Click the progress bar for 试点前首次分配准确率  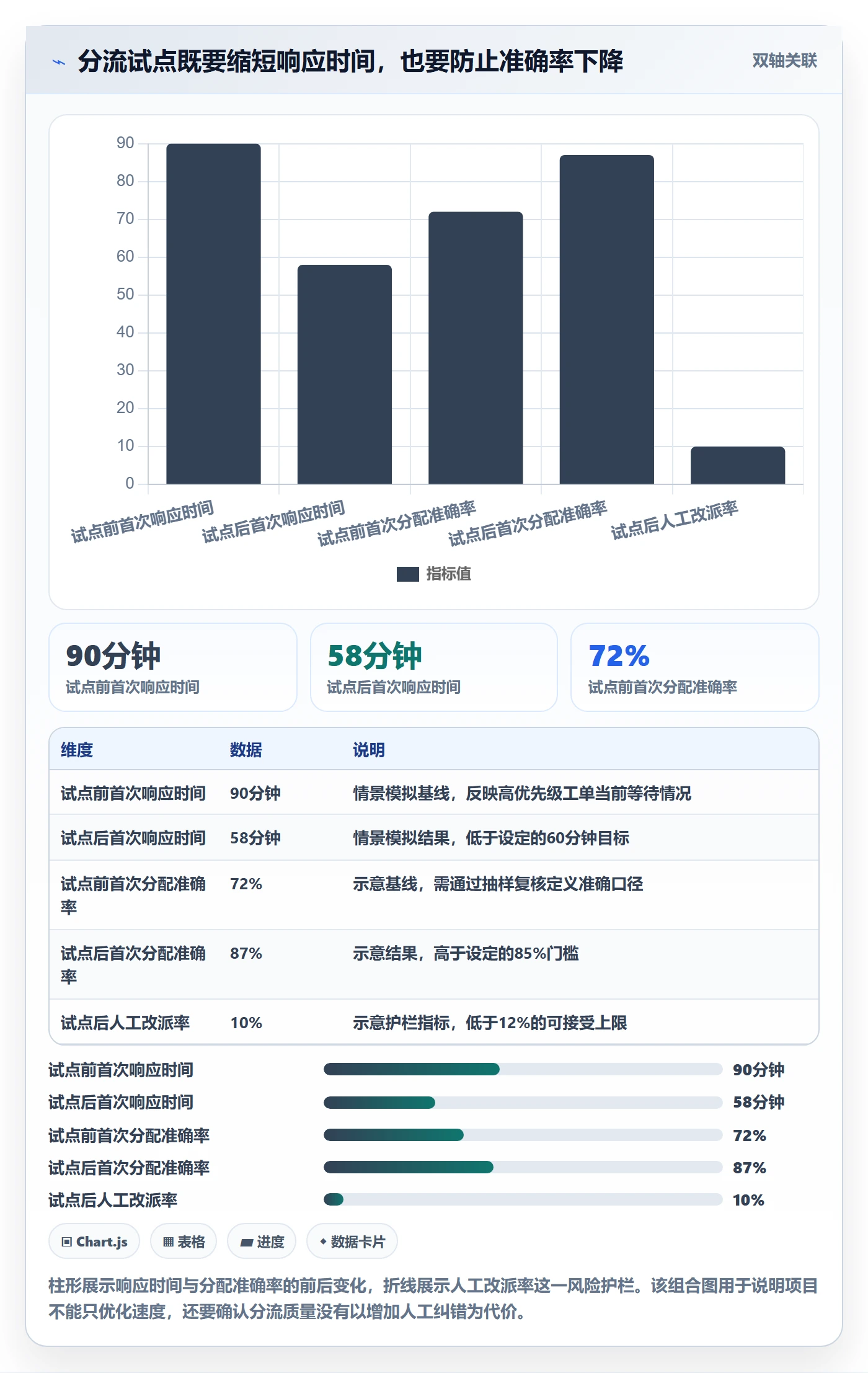pyautogui.click(x=523, y=1135)
